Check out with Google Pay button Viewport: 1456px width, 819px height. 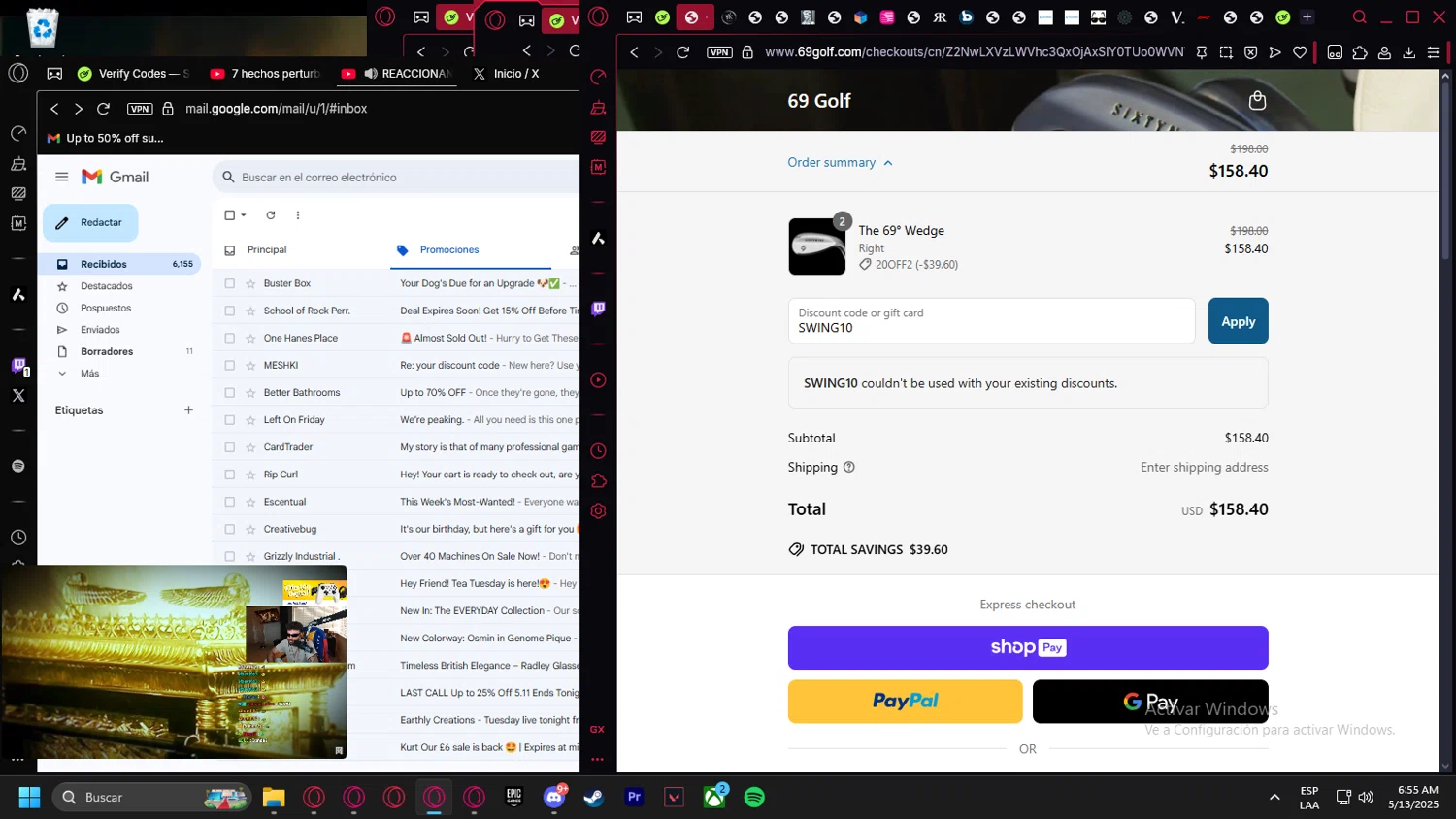(x=1150, y=701)
